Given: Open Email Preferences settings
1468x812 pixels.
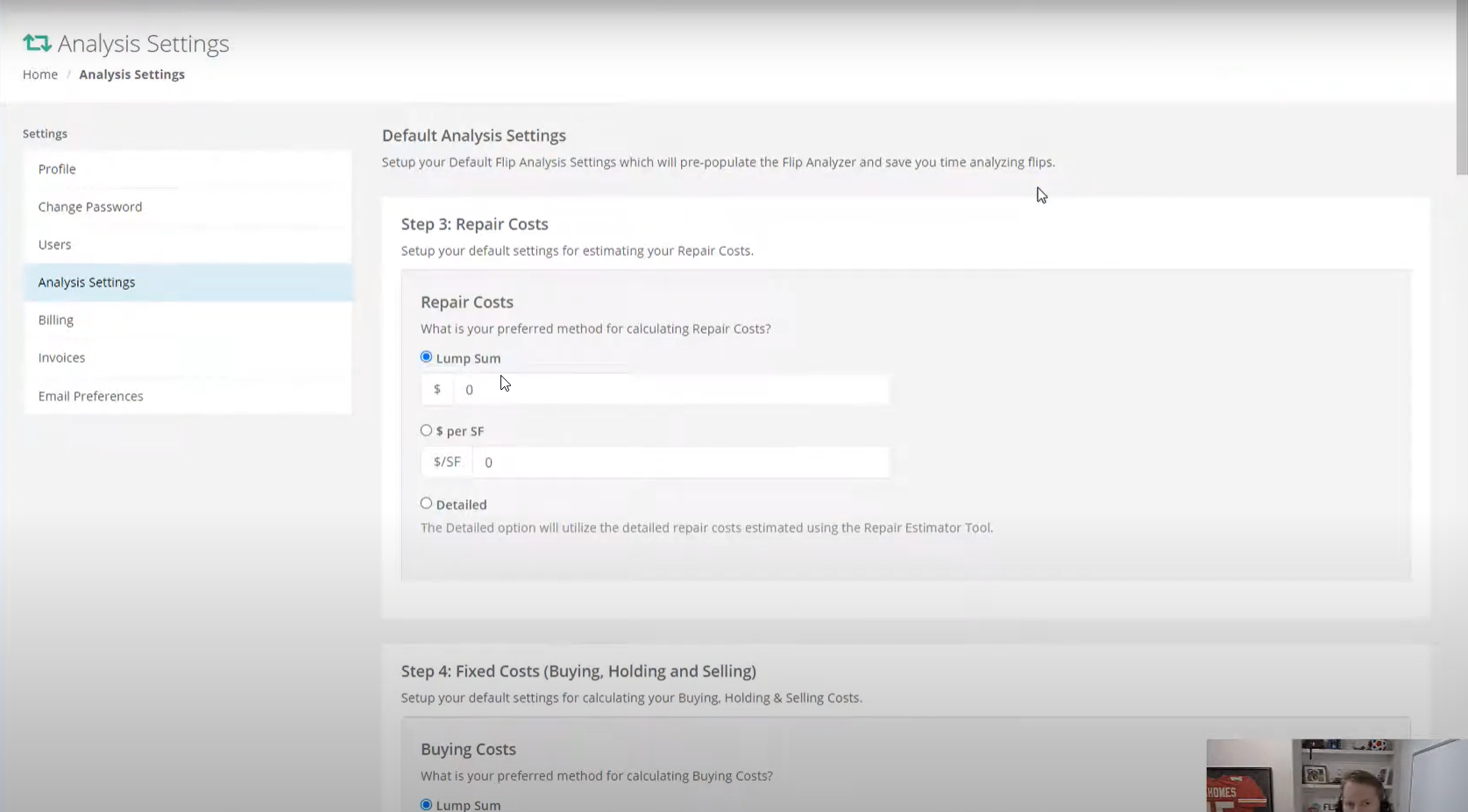Looking at the screenshot, I should pyautogui.click(x=90, y=395).
